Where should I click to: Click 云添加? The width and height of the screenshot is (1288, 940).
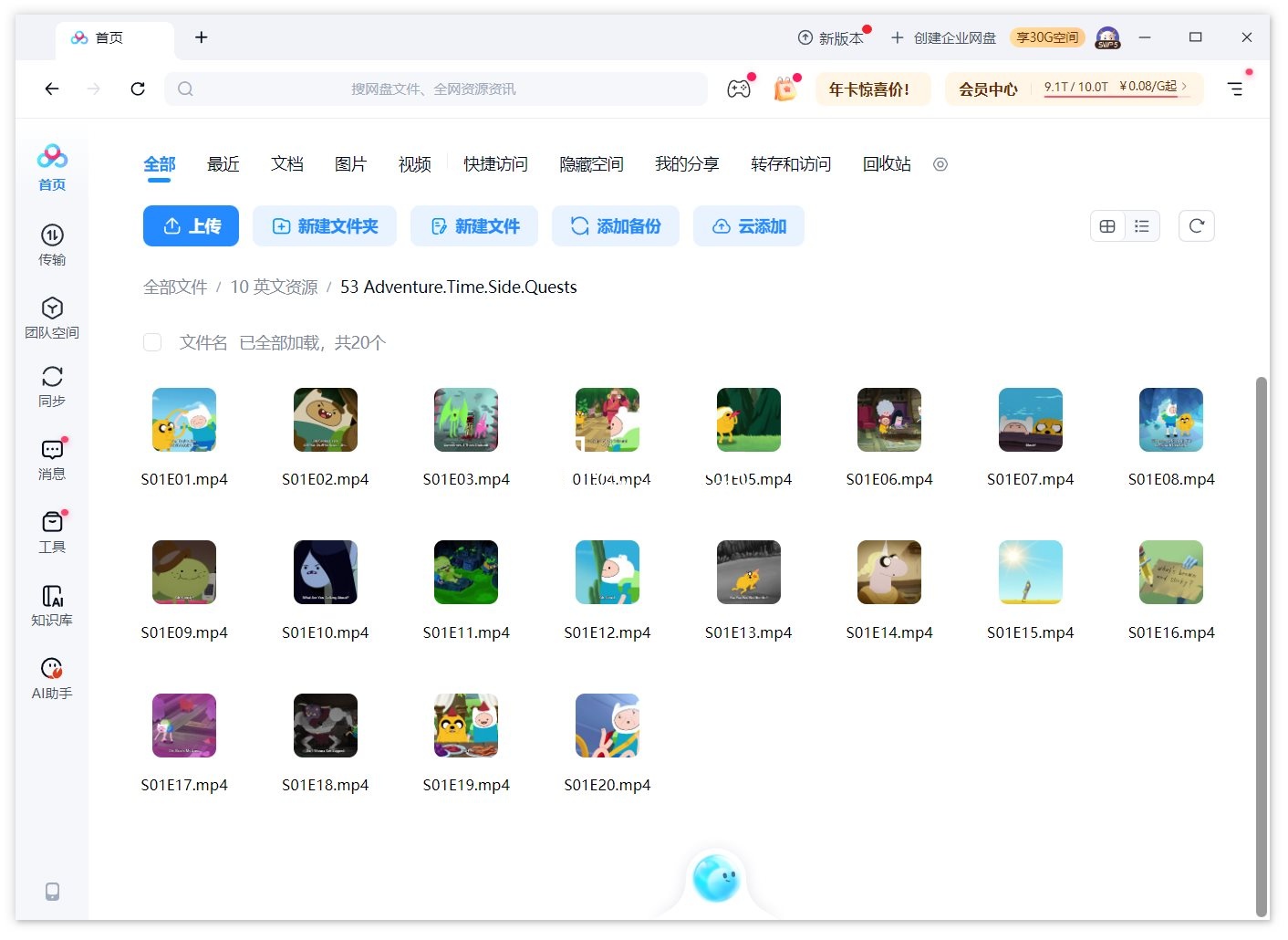point(749,226)
